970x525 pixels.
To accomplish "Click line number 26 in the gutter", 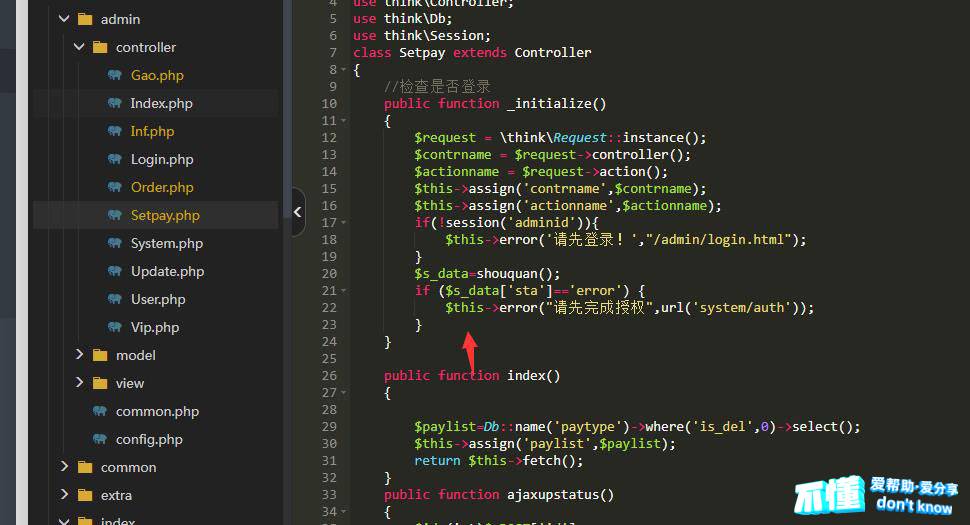I will [330, 375].
